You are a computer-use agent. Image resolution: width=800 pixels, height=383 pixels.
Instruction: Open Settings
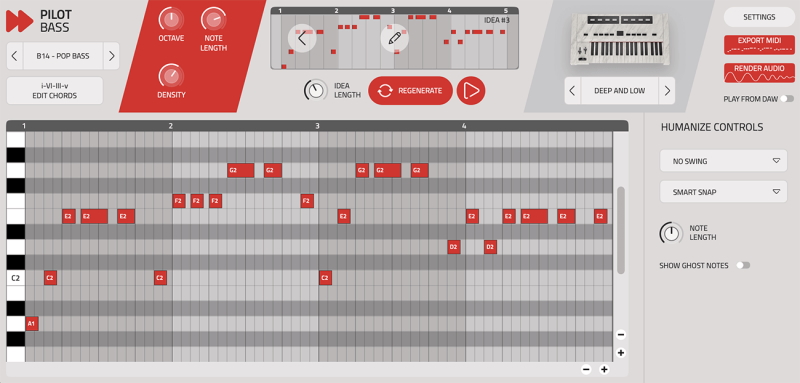[x=759, y=17]
